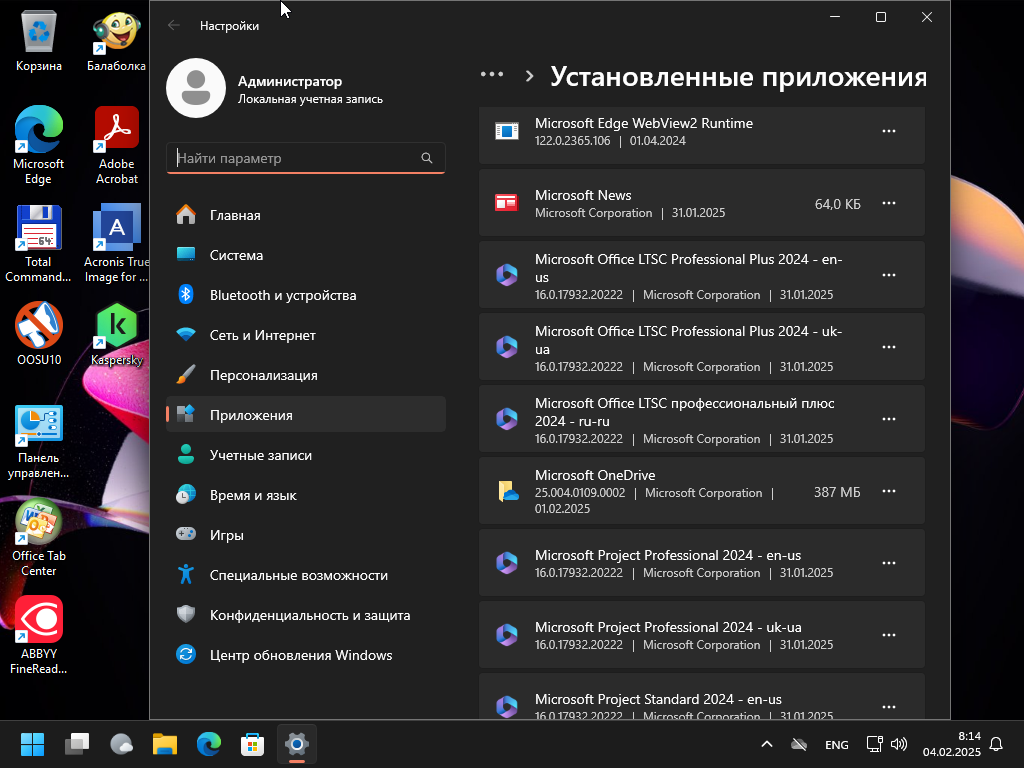Click the Найти параметр search field

[x=306, y=158]
